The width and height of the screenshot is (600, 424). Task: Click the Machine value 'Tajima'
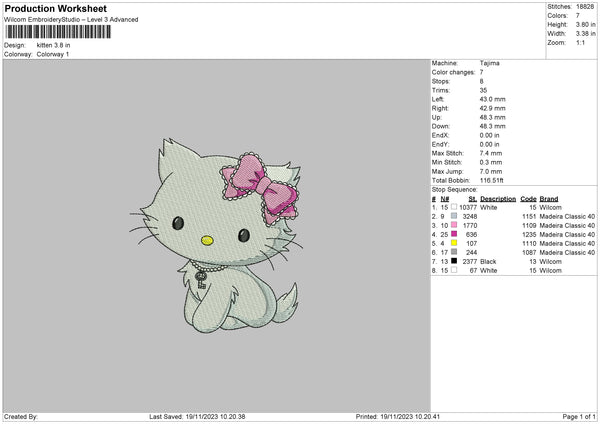click(x=489, y=63)
